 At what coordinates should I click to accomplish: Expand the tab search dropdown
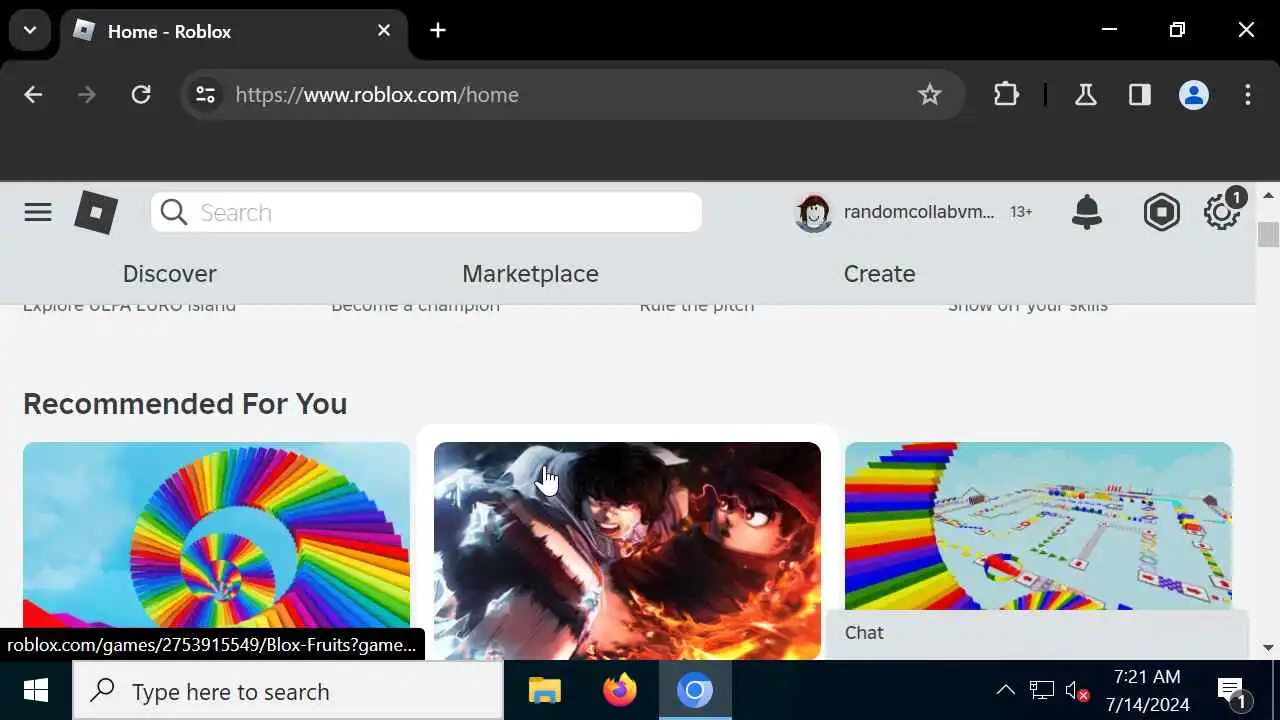tap(30, 31)
